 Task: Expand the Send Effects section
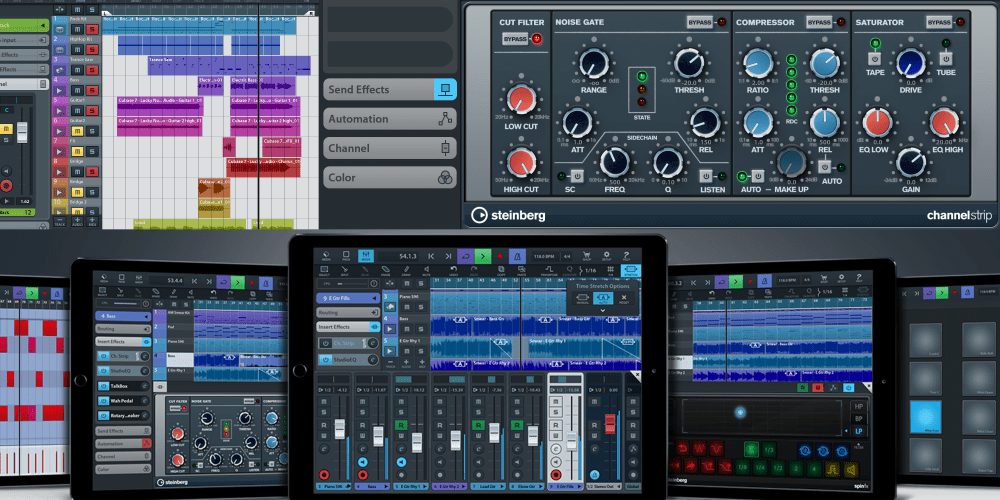coord(389,90)
